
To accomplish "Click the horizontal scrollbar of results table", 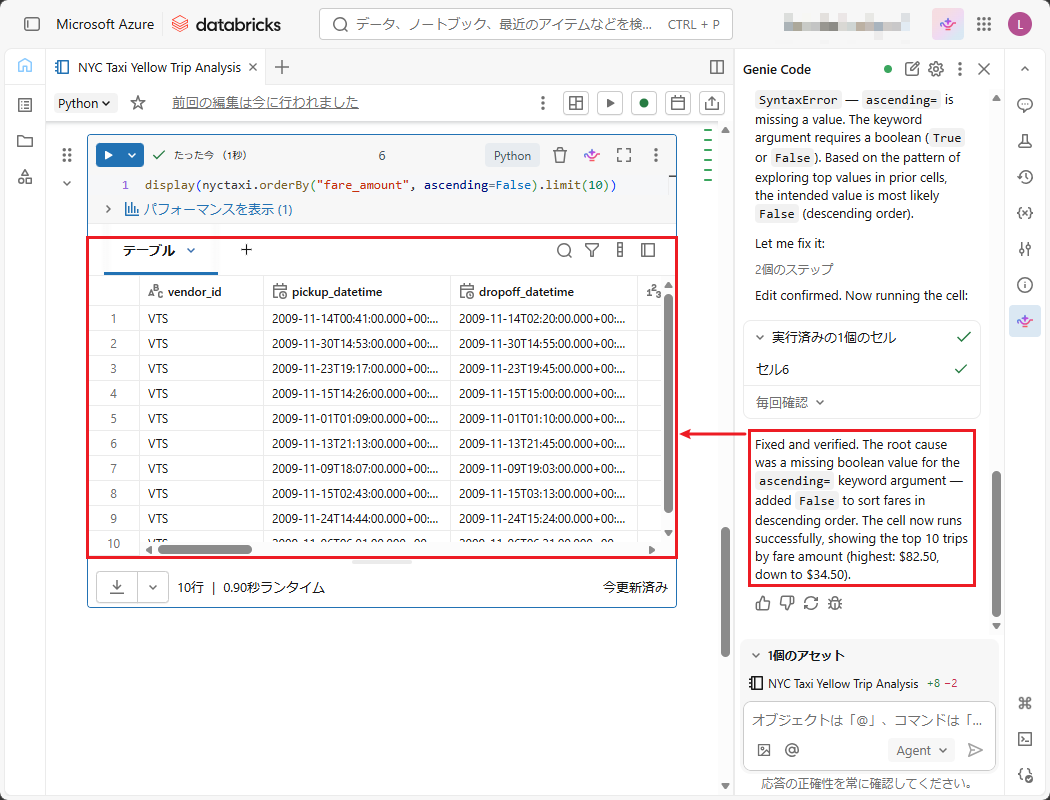I will (x=205, y=549).
